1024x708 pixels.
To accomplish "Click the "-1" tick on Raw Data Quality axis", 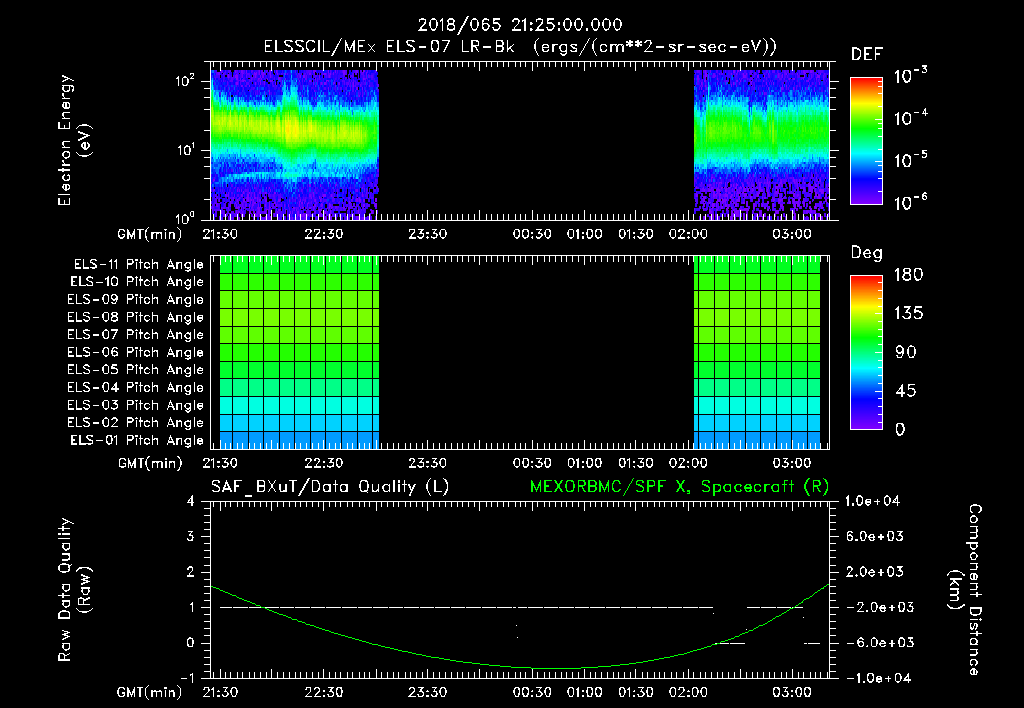I will point(187,678).
